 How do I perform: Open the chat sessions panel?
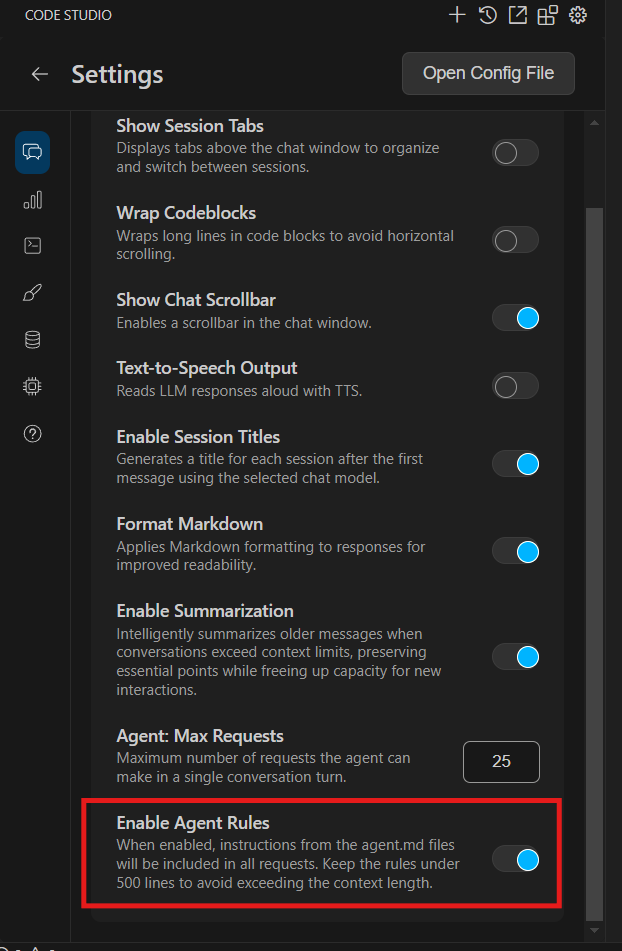point(32,152)
